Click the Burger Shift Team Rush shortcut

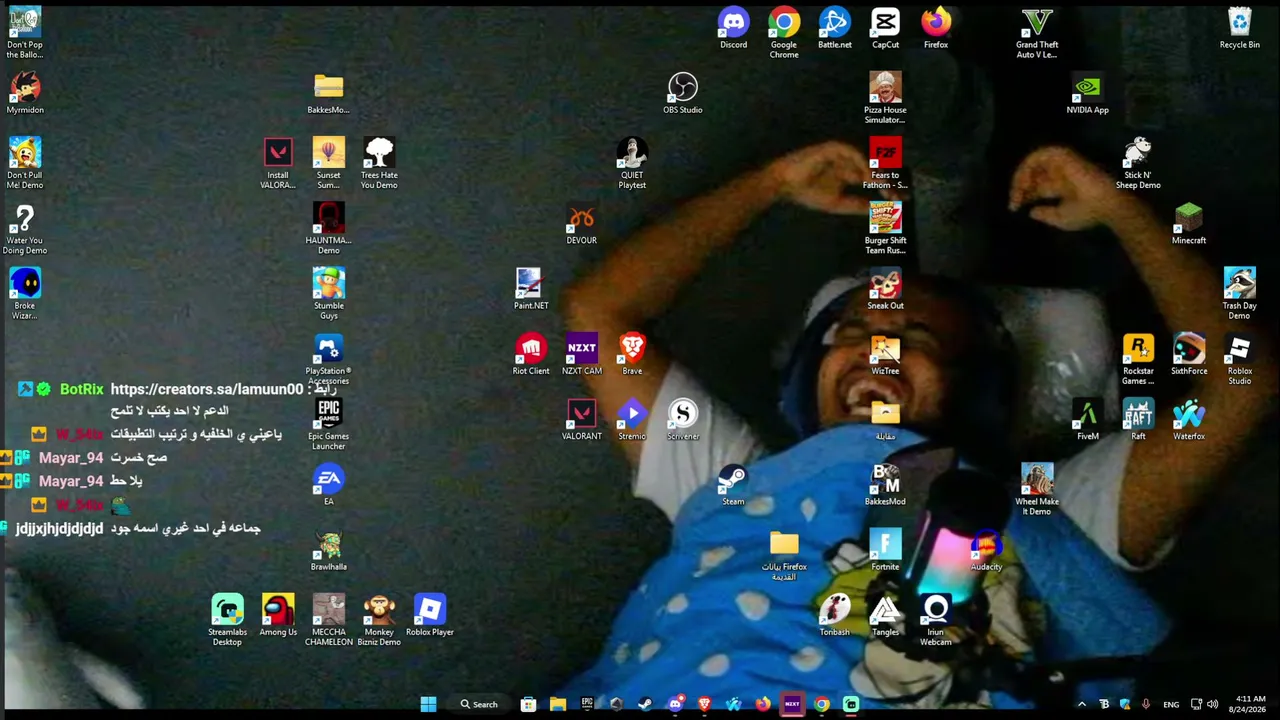(x=885, y=229)
